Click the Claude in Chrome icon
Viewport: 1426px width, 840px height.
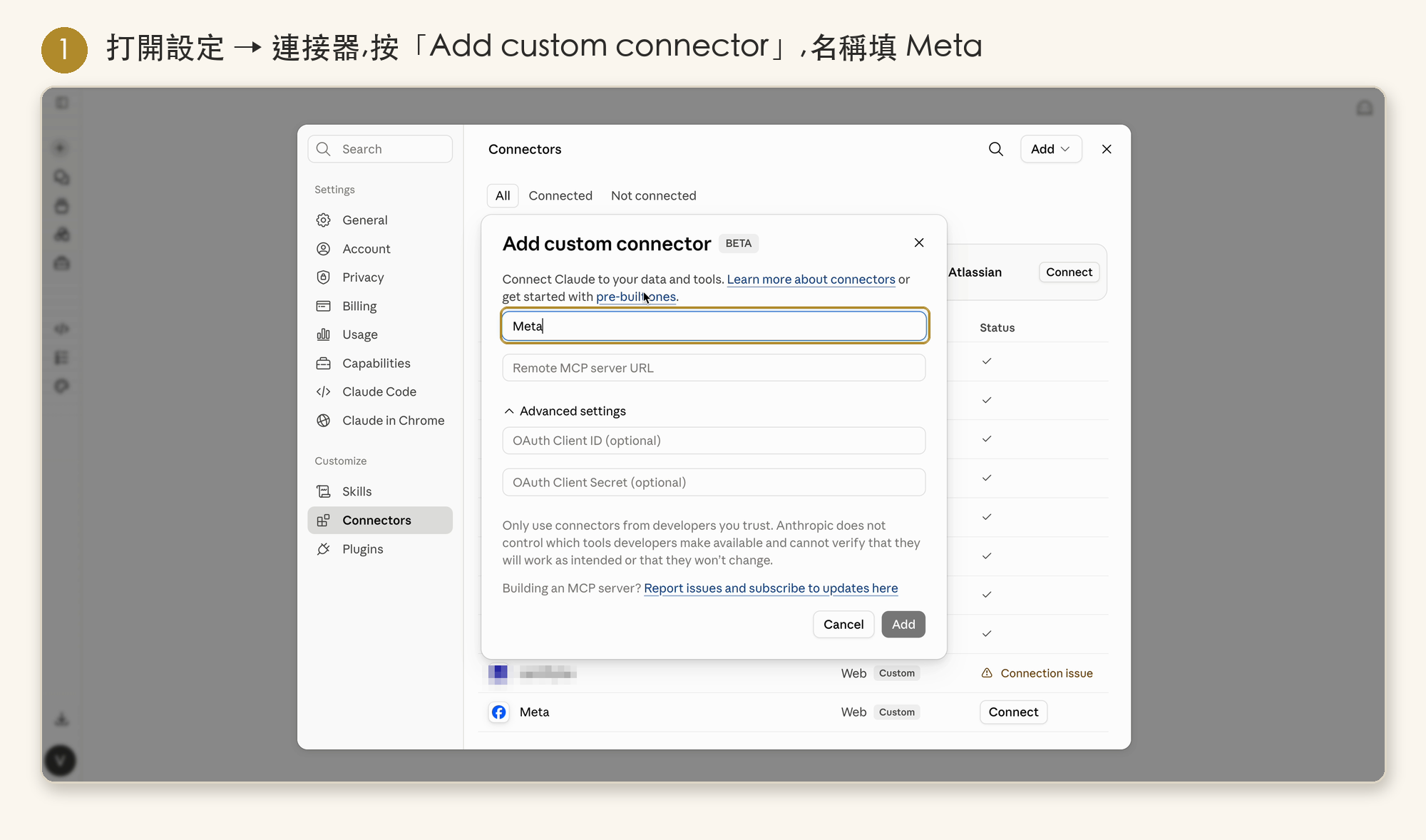(x=324, y=421)
